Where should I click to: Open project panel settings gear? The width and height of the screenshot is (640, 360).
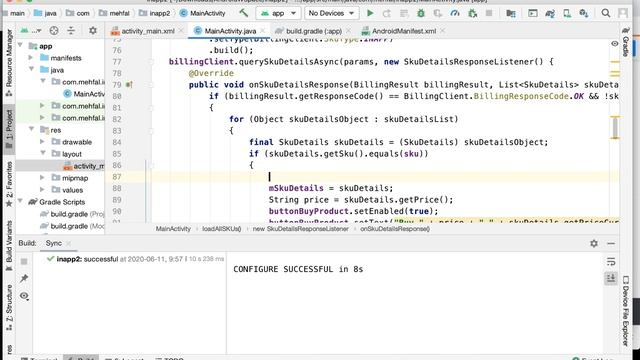[93, 31]
